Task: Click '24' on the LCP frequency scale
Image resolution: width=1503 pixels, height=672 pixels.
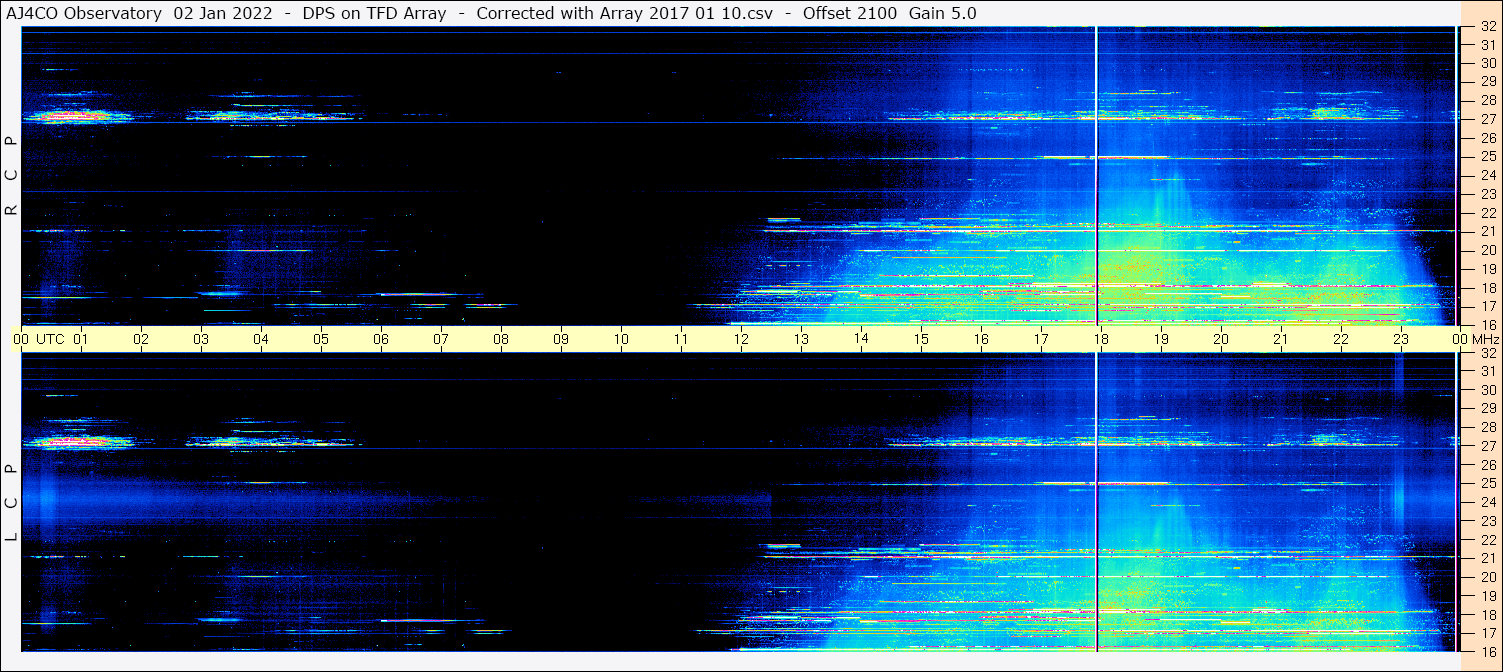Action: click(1488, 502)
